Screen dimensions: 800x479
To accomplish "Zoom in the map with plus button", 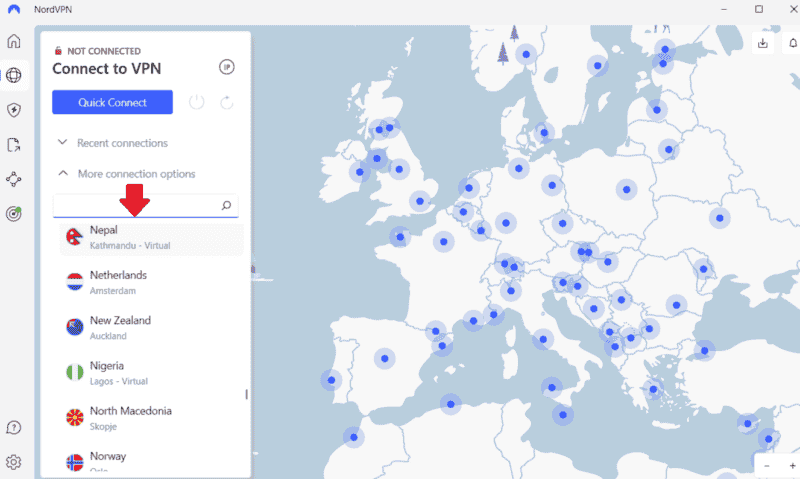I will click(792, 466).
